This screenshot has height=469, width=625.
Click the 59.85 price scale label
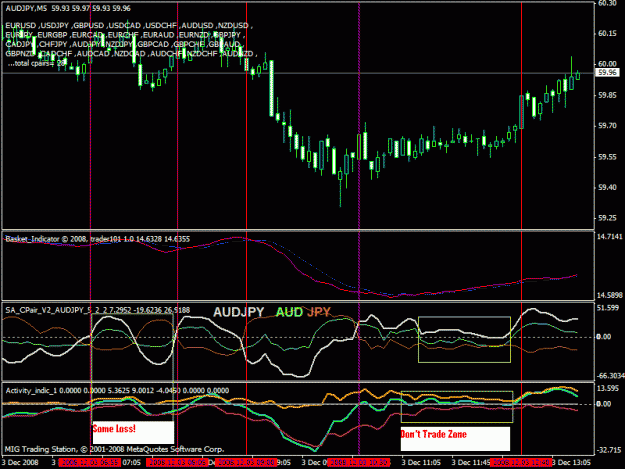pyautogui.click(x=607, y=95)
